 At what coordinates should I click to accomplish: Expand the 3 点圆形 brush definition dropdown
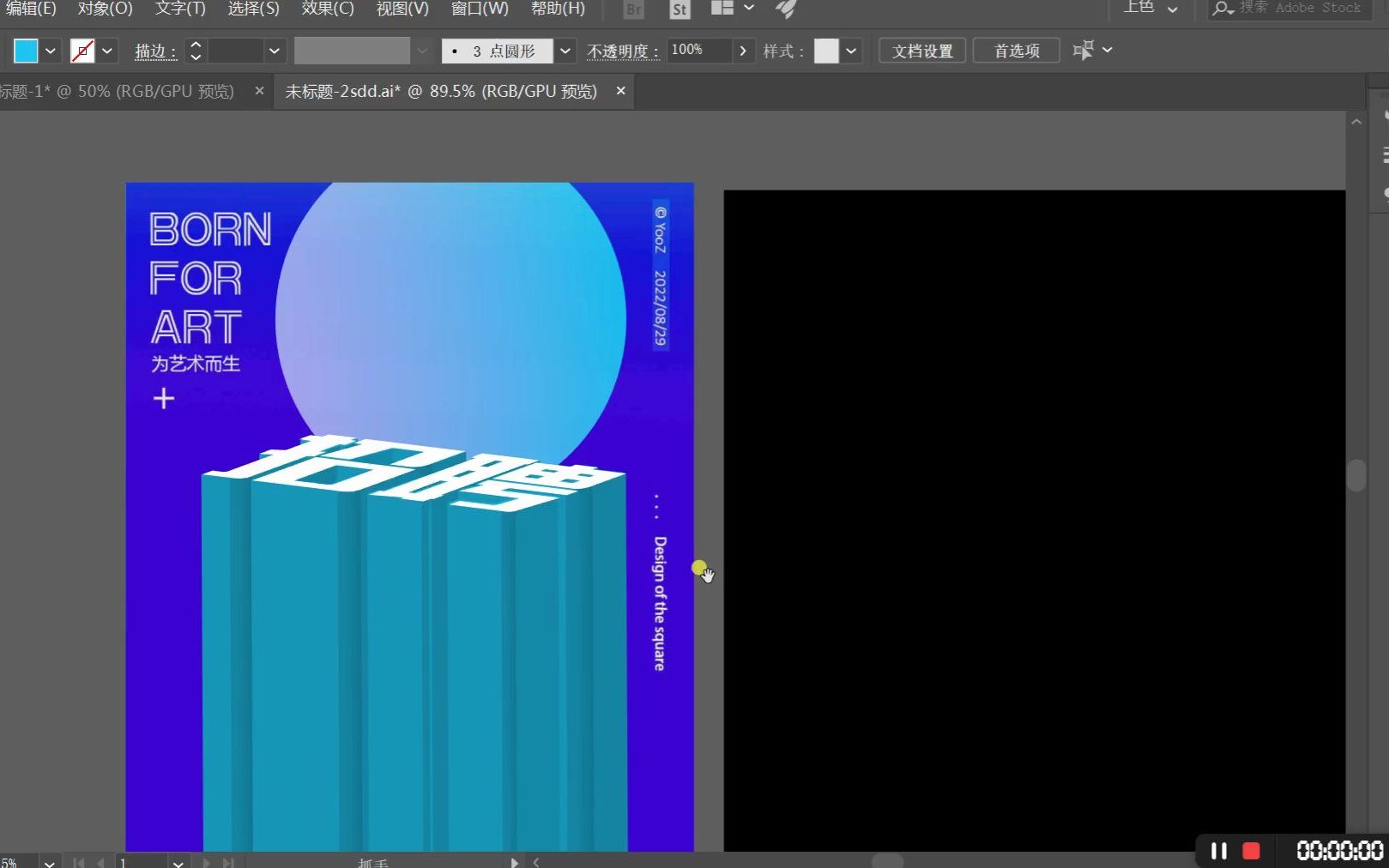565,51
